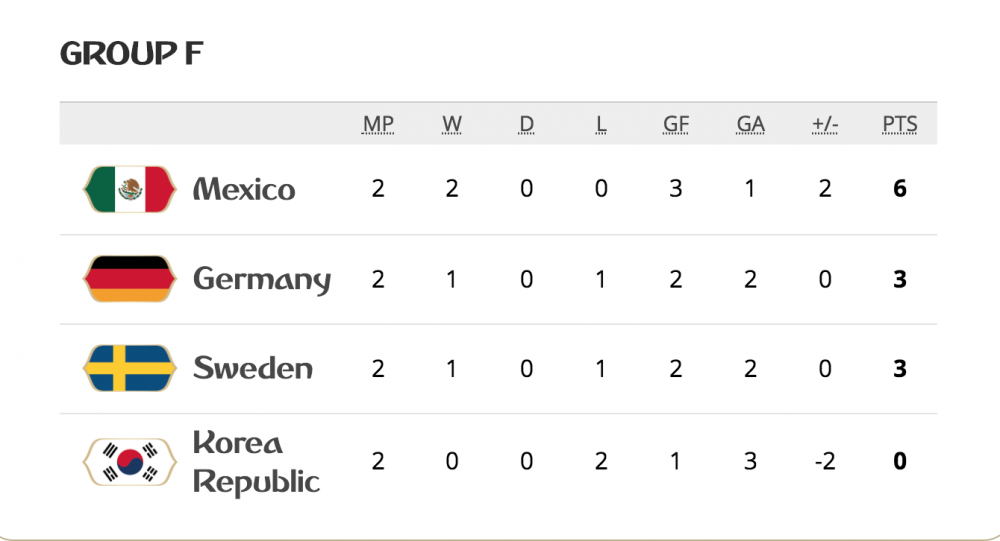Select the Sweden team name
This screenshot has height=541, width=1000.
(253, 368)
